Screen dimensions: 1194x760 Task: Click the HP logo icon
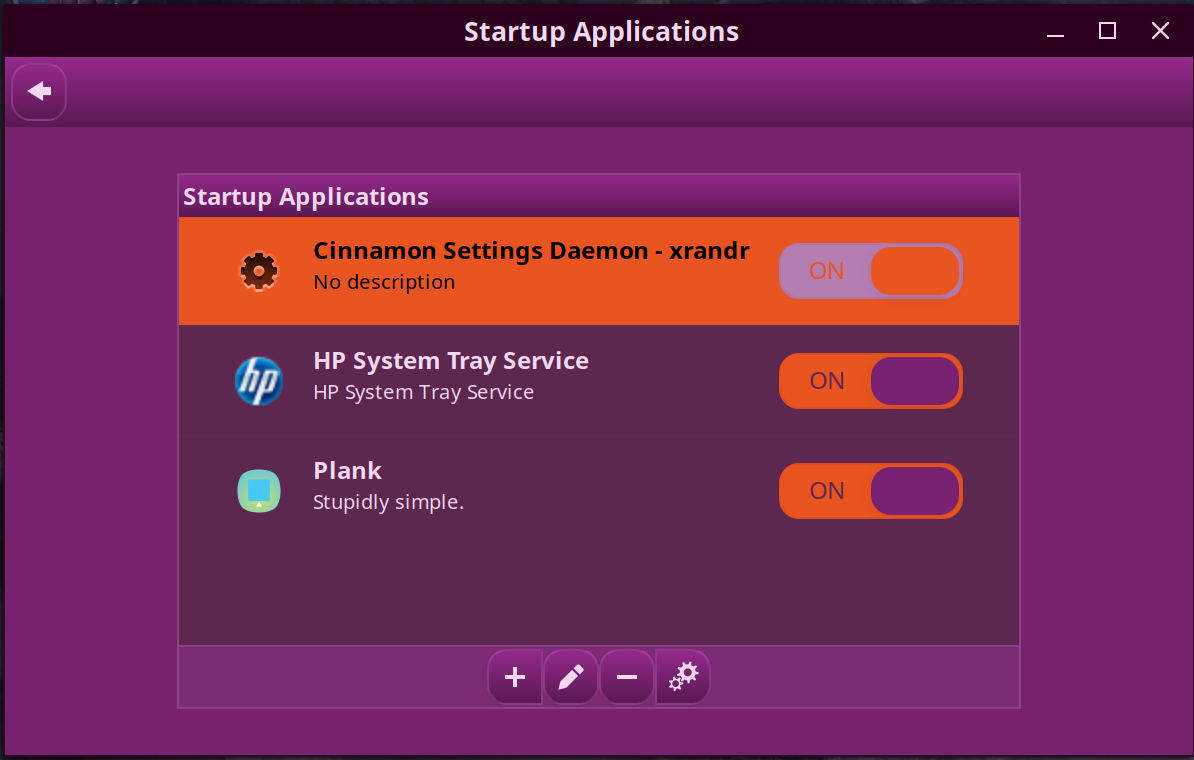258,381
